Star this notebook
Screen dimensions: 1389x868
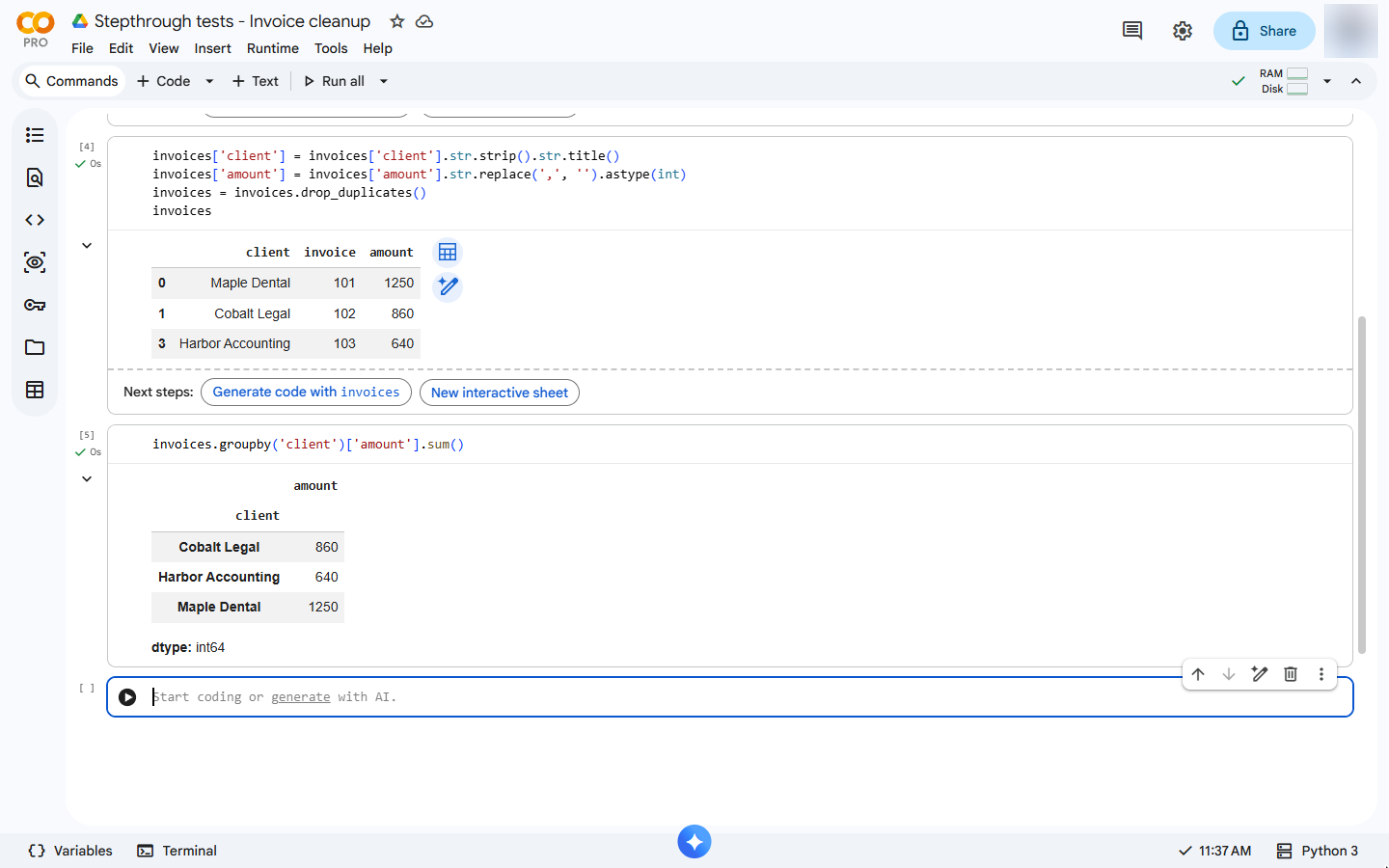pyautogui.click(x=397, y=21)
